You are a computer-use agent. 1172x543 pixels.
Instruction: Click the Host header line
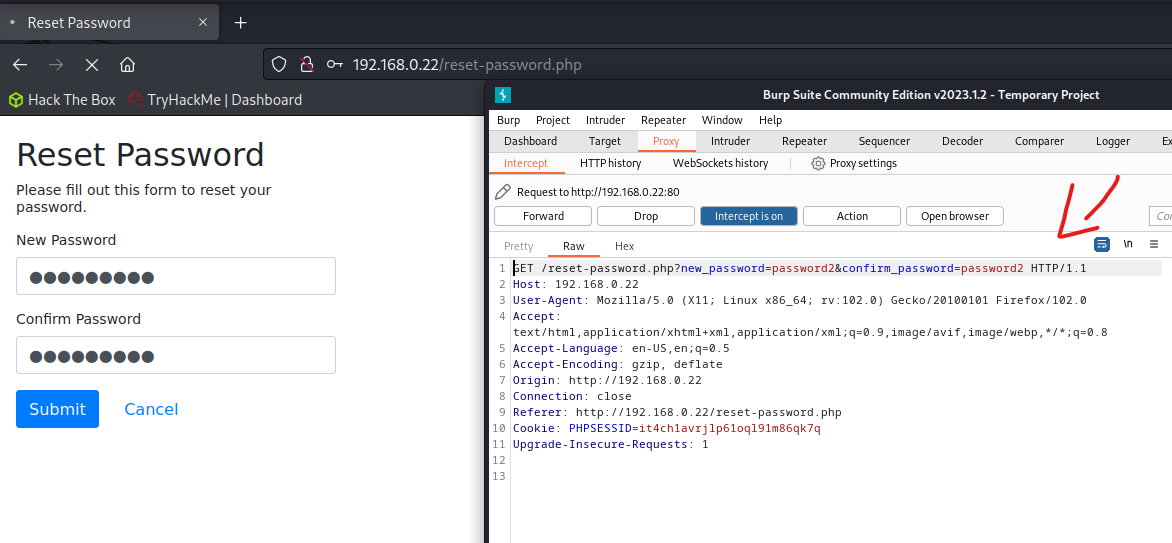pos(576,284)
